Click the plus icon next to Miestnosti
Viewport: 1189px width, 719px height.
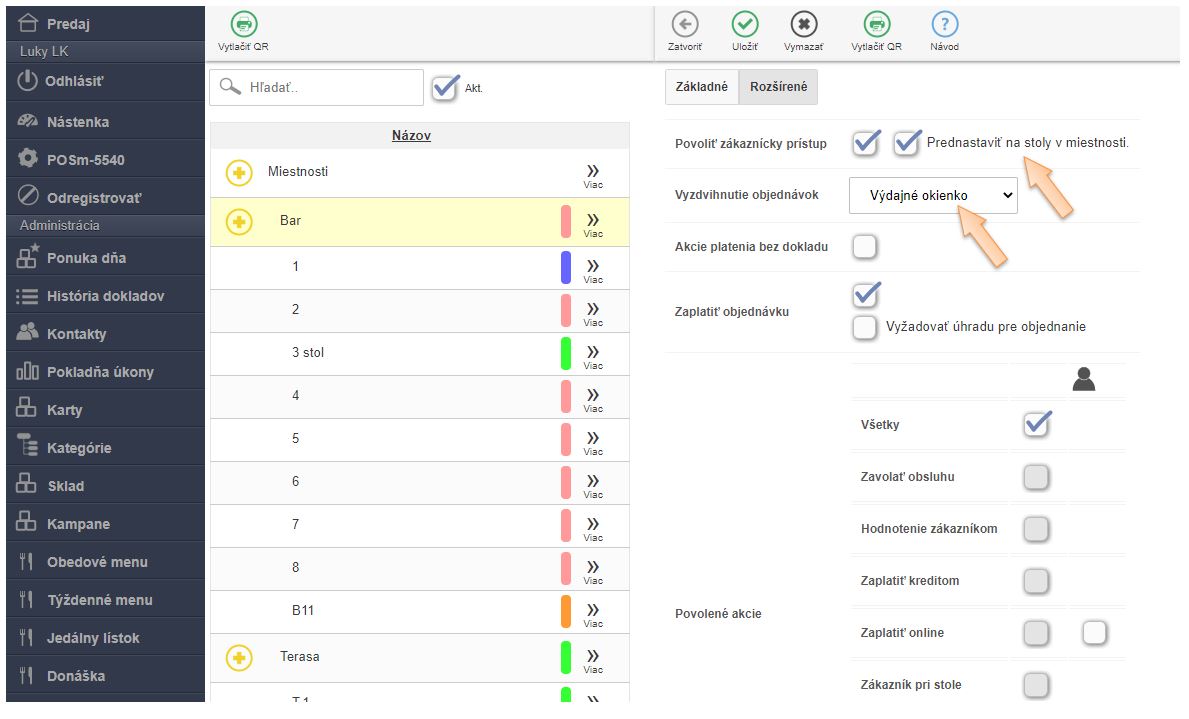tap(238, 173)
